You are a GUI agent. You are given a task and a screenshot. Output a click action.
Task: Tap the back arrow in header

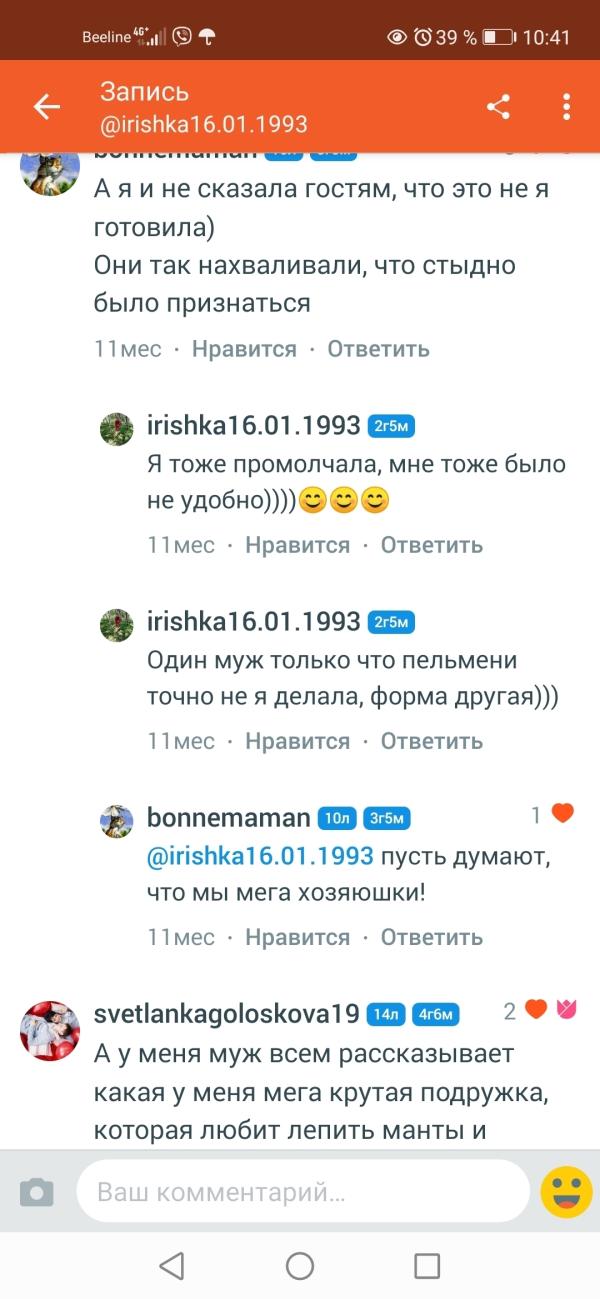[x=47, y=107]
